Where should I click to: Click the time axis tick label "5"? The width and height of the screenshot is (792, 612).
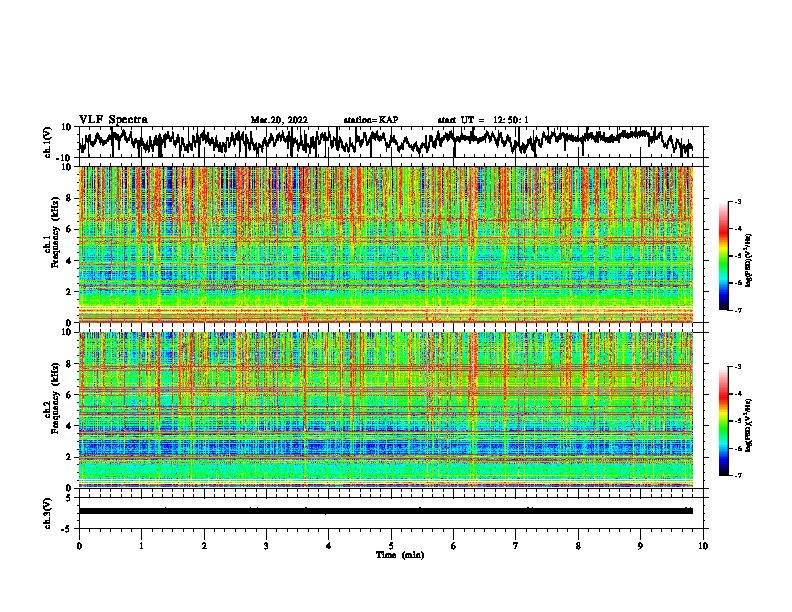pyautogui.click(x=391, y=546)
